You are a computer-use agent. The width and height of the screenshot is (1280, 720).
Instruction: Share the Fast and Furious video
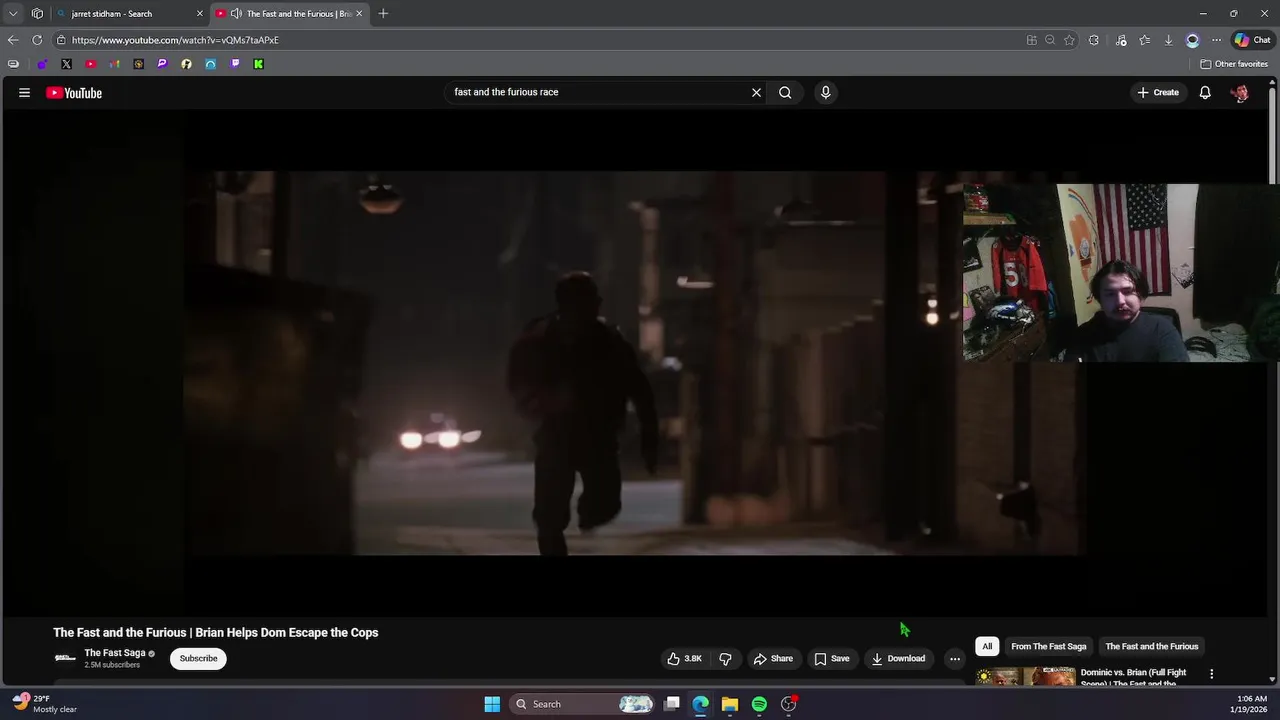773,658
